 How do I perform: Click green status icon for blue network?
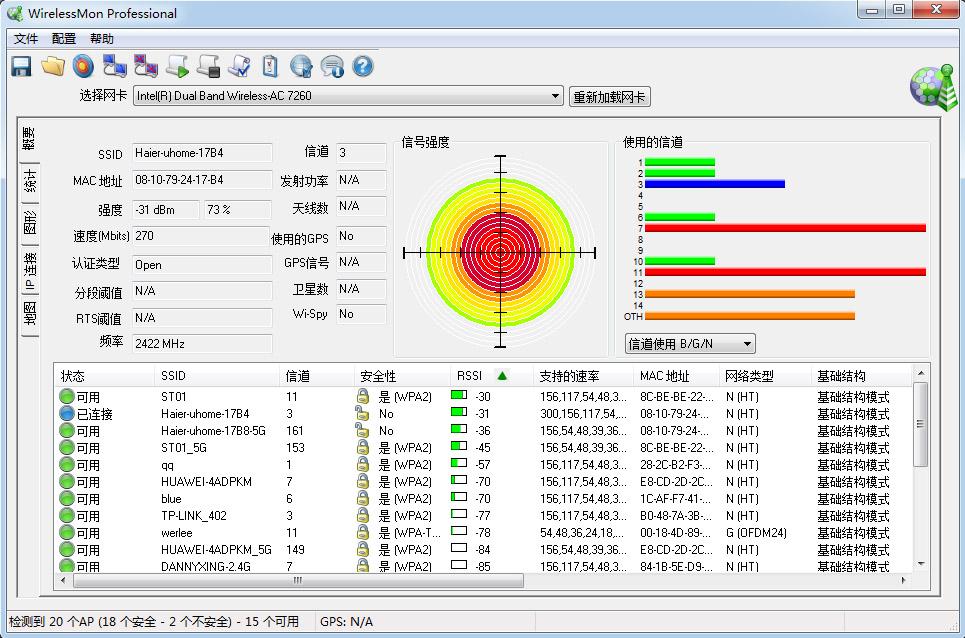(66, 498)
